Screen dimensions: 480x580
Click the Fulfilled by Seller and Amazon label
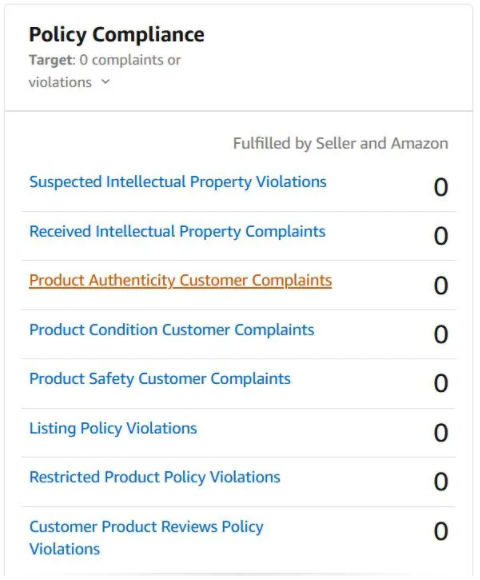(x=341, y=144)
